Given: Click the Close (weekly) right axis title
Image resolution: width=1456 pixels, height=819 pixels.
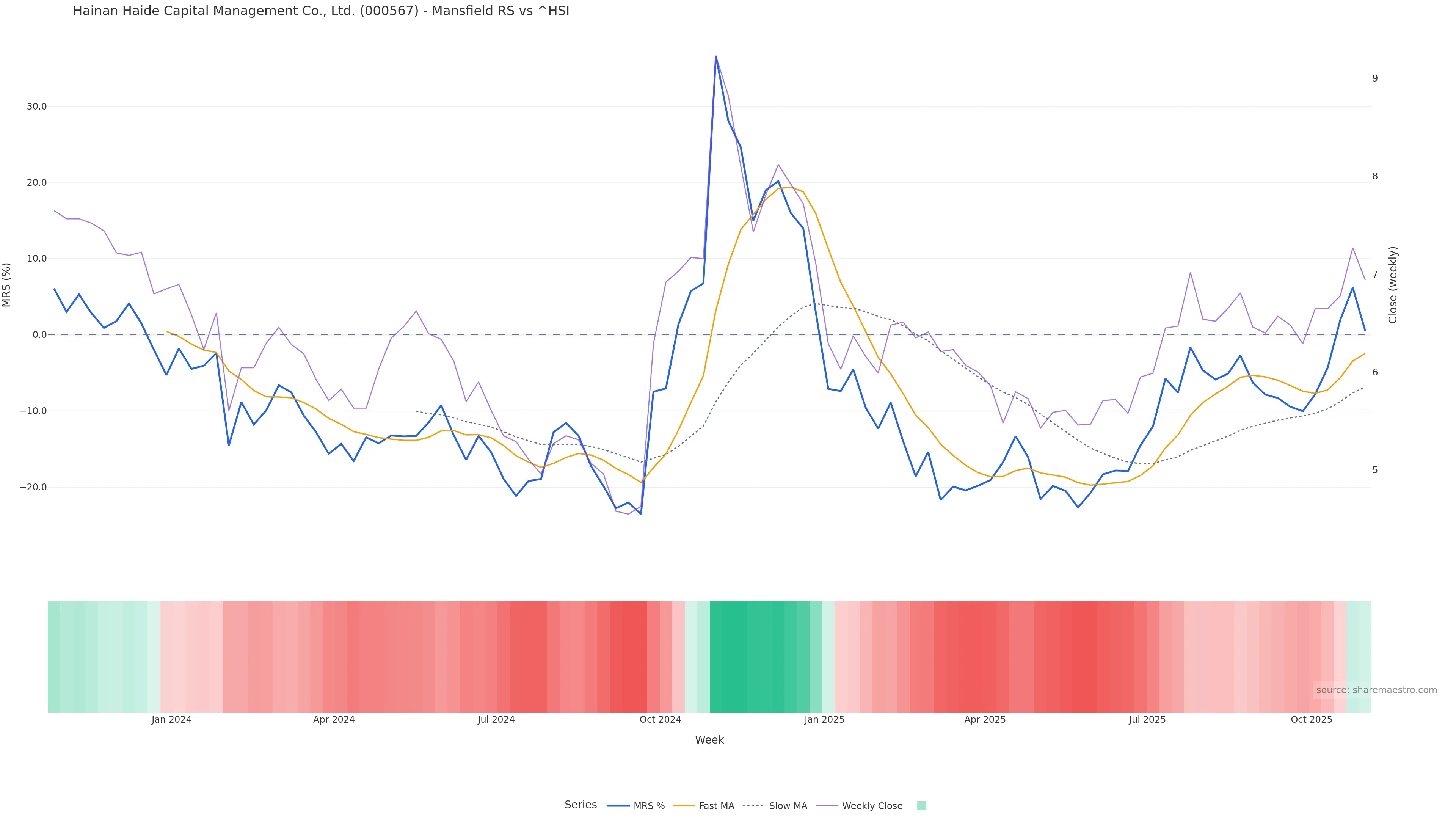Looking at the screenshot, I should point(1393,285).
